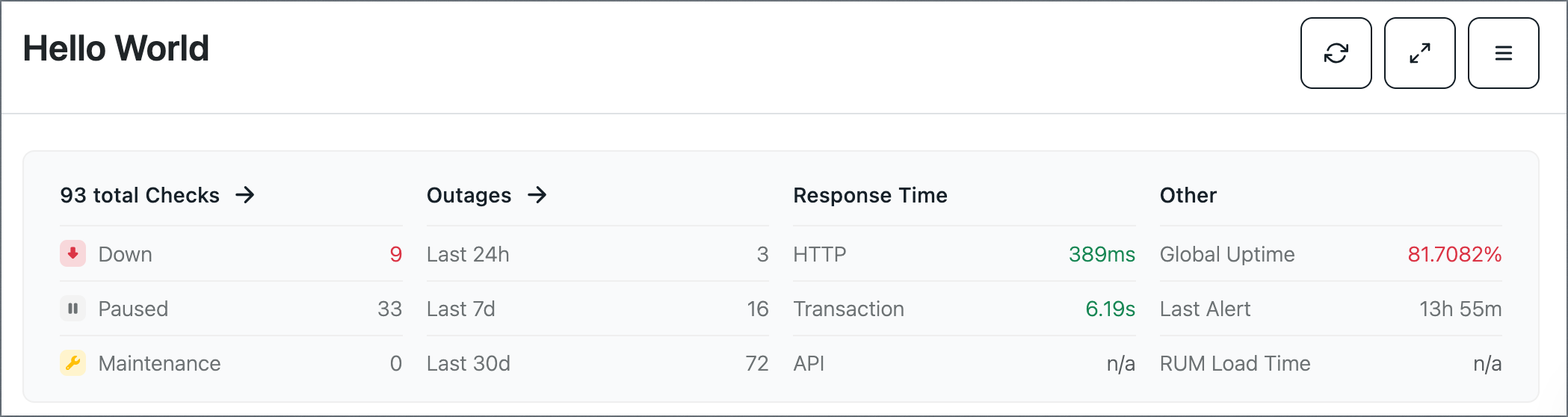Click the Last 24h outages row
The width and height of the screenshot is (1568, 417).
pos(598,254)
